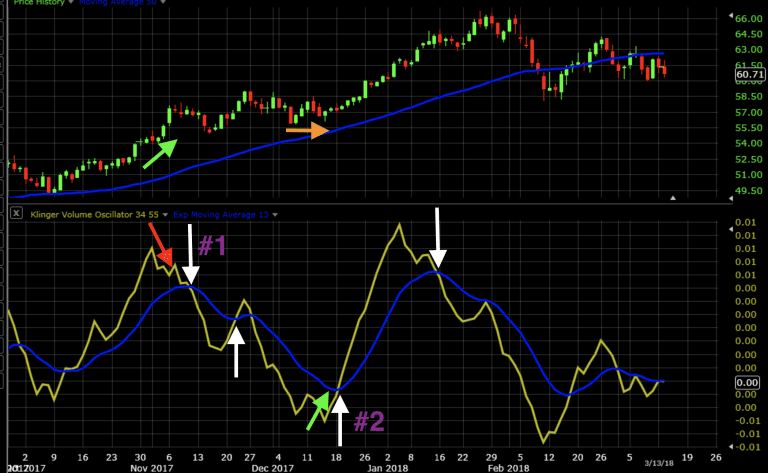Click white arrow pointing down at January peak
768x473 pixels.
436,236
